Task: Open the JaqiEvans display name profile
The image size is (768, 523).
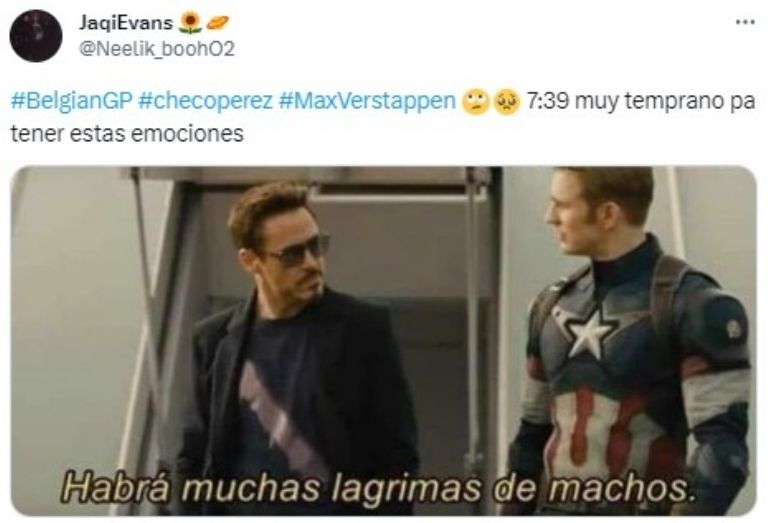Action: pyautogui.click(x=126, y=23)
